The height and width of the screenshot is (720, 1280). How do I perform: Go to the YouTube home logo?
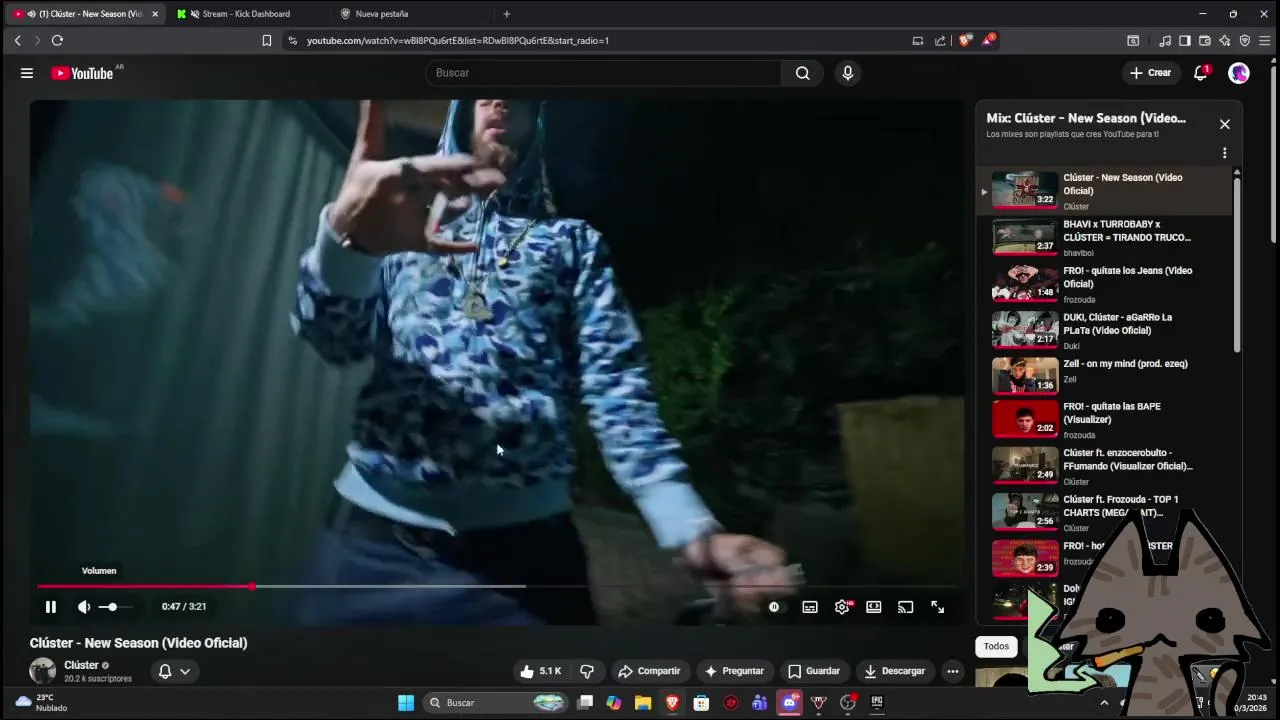coord(83,73)
